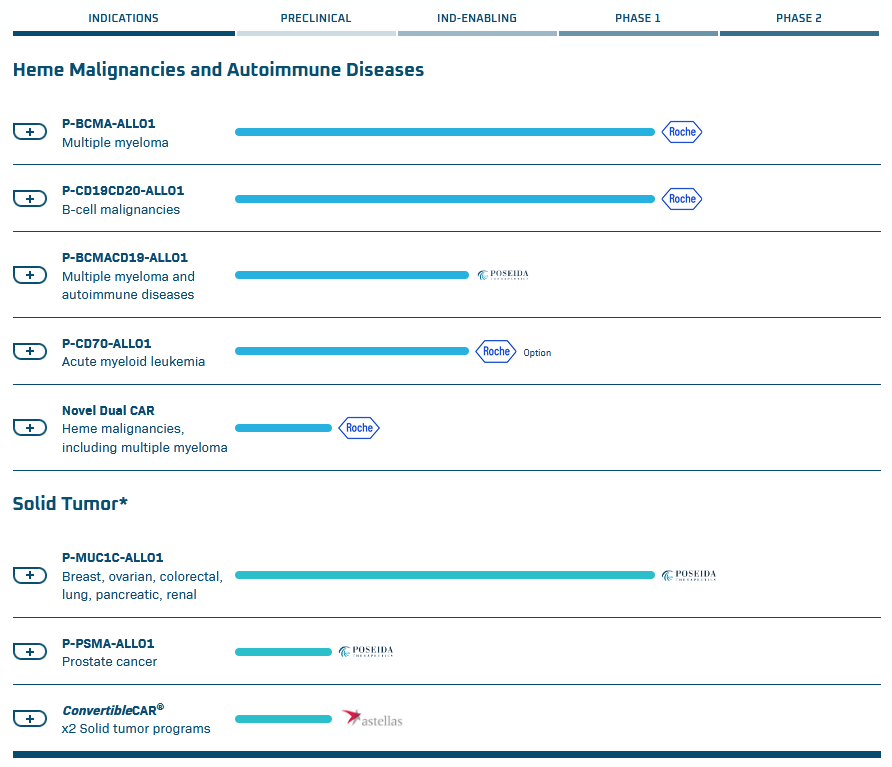892x767 pixels.
Task: Click the Roche logo on P-BCMA-ALLO1 row
Action: click(682, 132)
